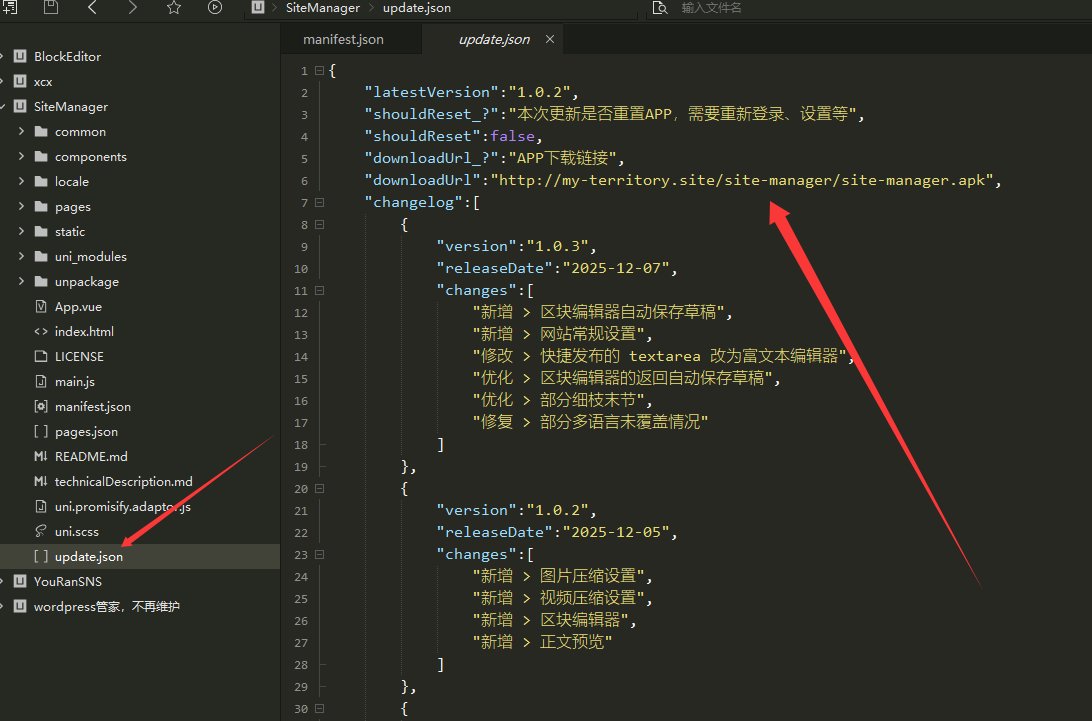Image resolution: width=1092 pixels, height=721 pixels.
Task: Go forward with the right arrow icon
Action: 133,8
